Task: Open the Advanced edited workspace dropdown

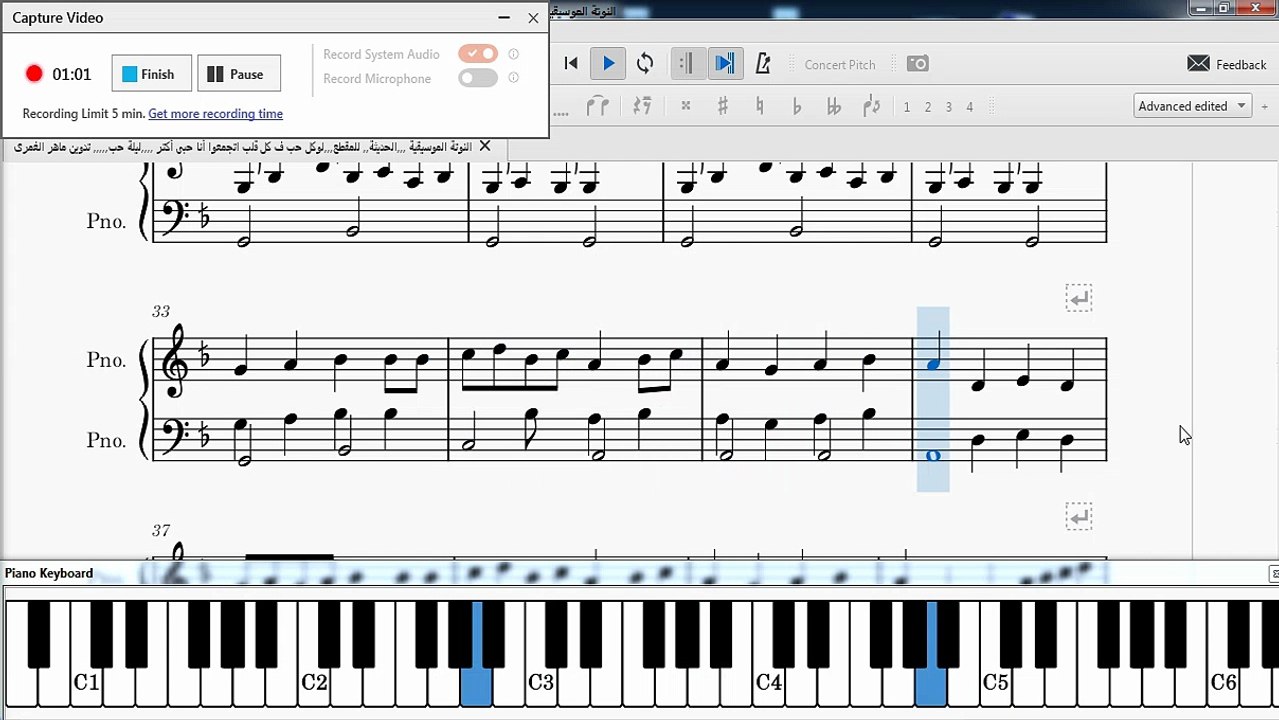Action: pos(1192,106)
